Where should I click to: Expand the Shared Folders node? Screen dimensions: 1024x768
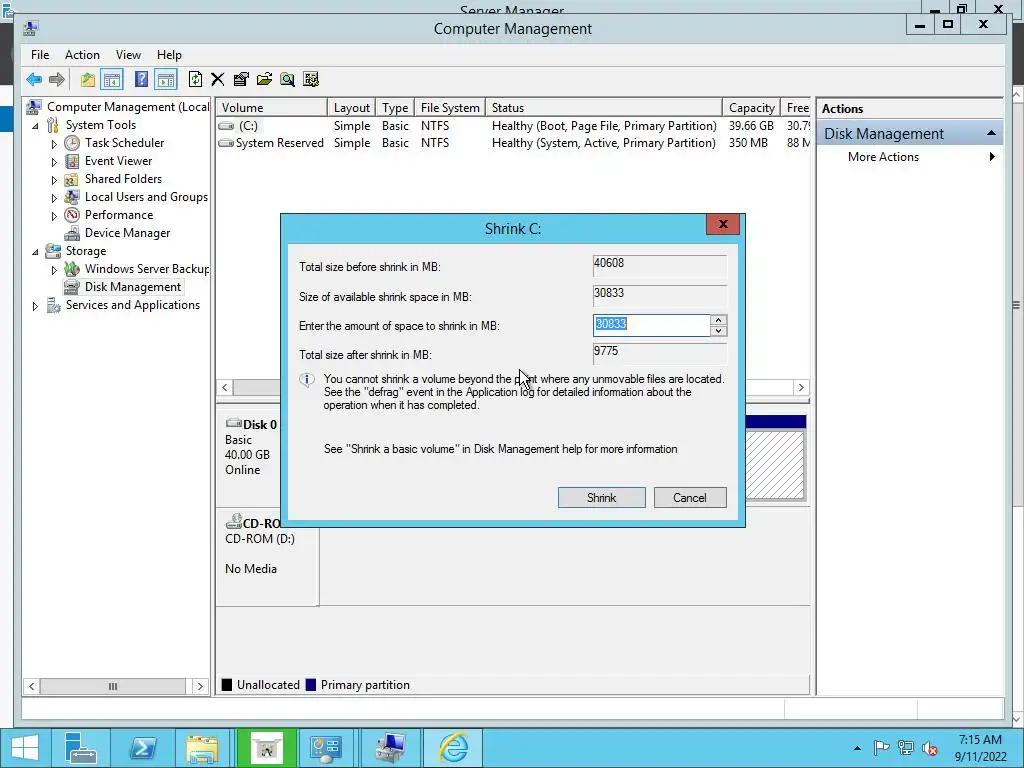tap(54, 180)
